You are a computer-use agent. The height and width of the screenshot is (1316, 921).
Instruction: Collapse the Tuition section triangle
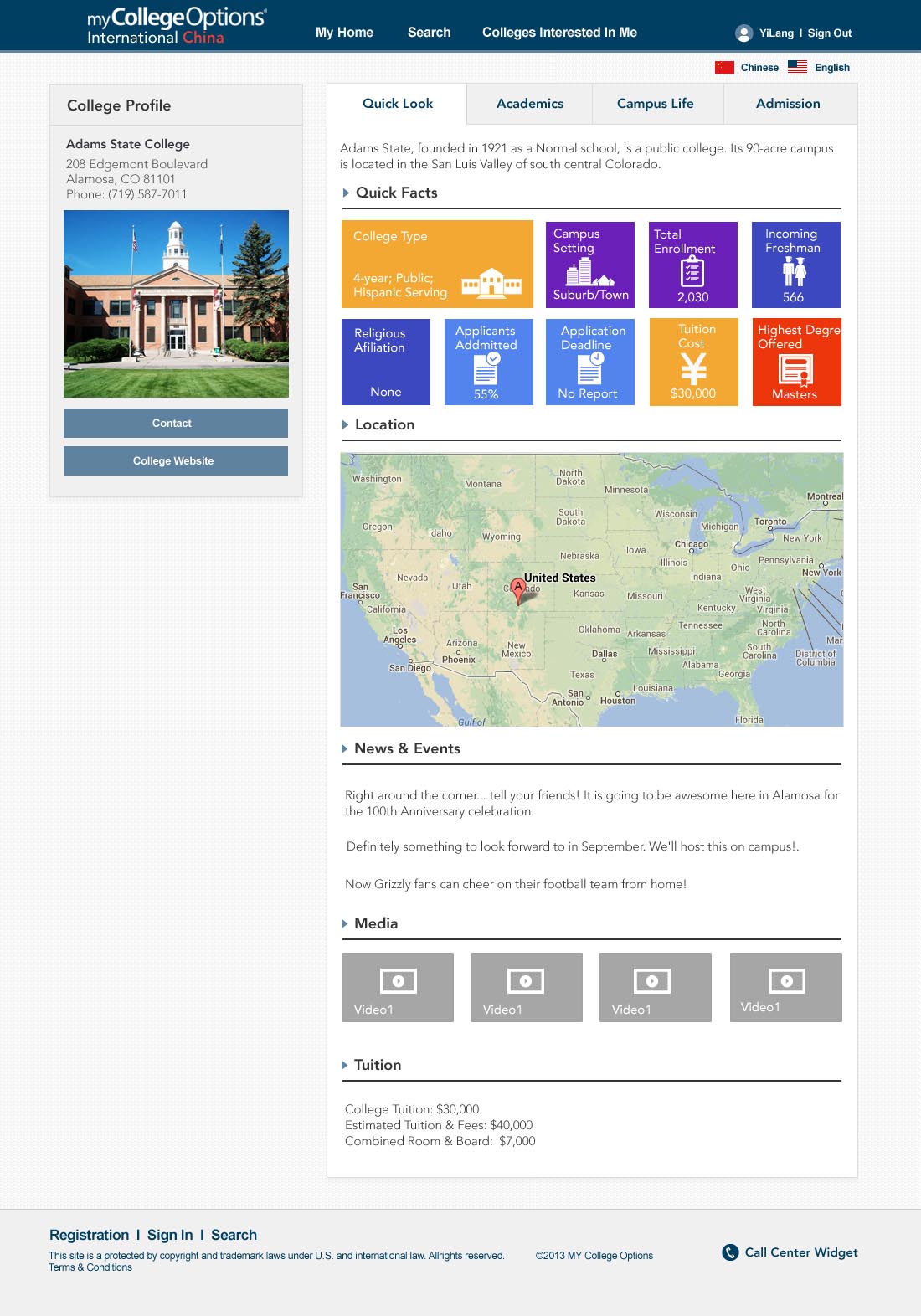pyautogui.click(x=344, y=1065)
